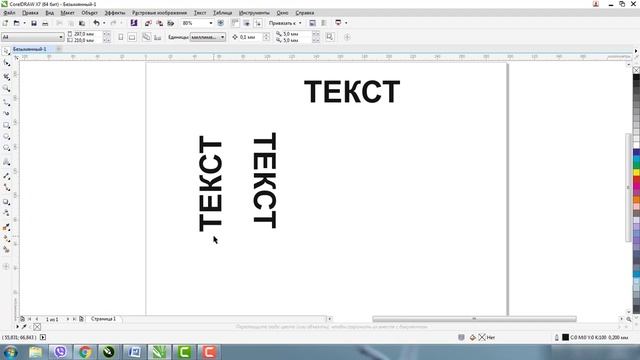Toggle show guidelines button
Image resolution: width=640 pixels, height=360 pixels.
[x=258, y=23]
